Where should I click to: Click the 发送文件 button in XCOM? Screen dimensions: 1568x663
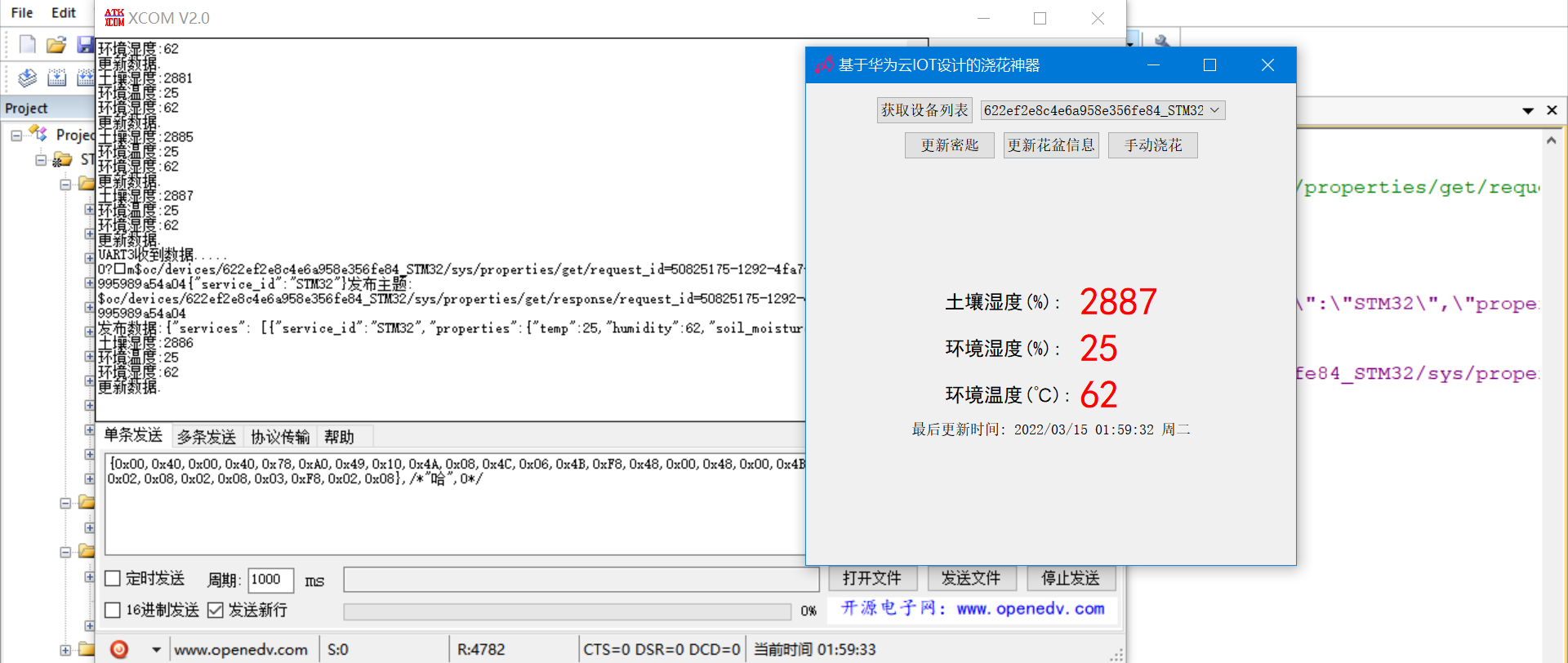tap(971, 578)
